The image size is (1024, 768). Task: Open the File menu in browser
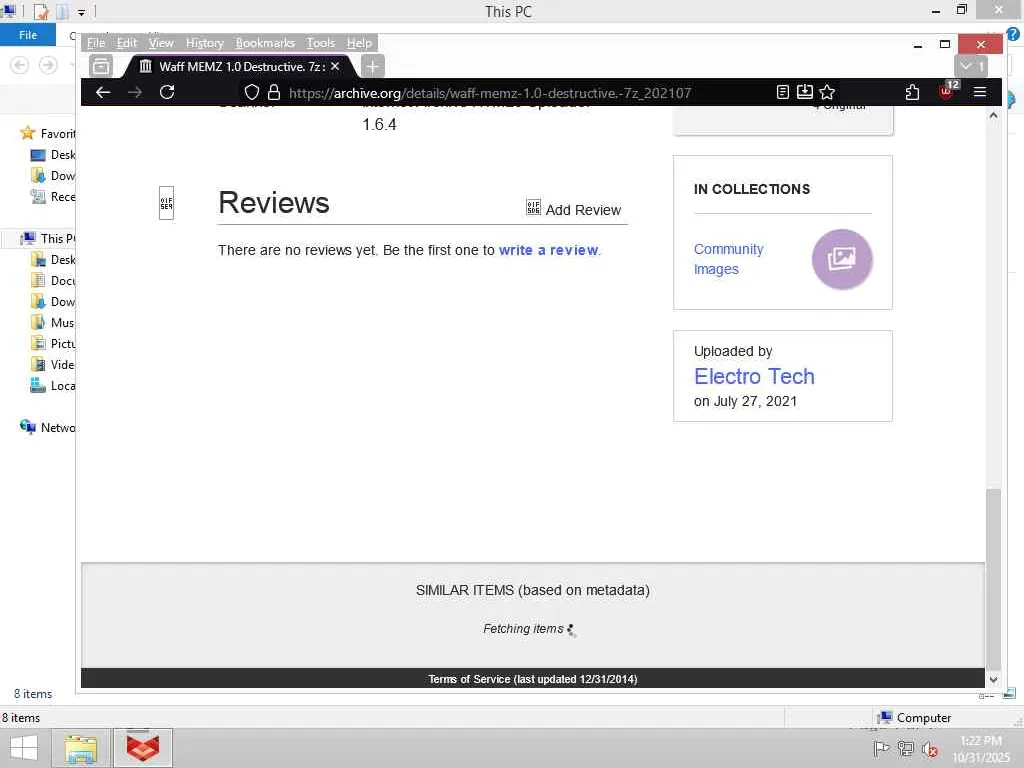tap(96, 43)
